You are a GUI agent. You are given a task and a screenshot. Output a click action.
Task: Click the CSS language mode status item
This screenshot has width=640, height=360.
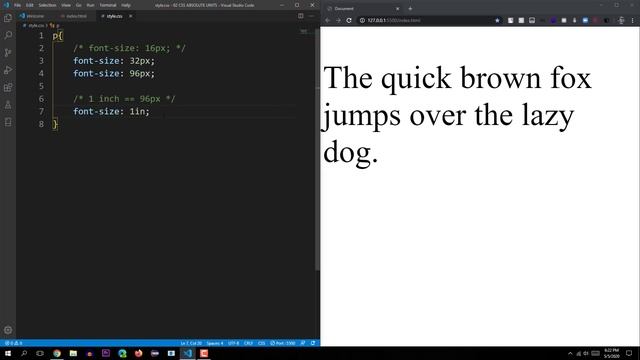click(262, 343)
